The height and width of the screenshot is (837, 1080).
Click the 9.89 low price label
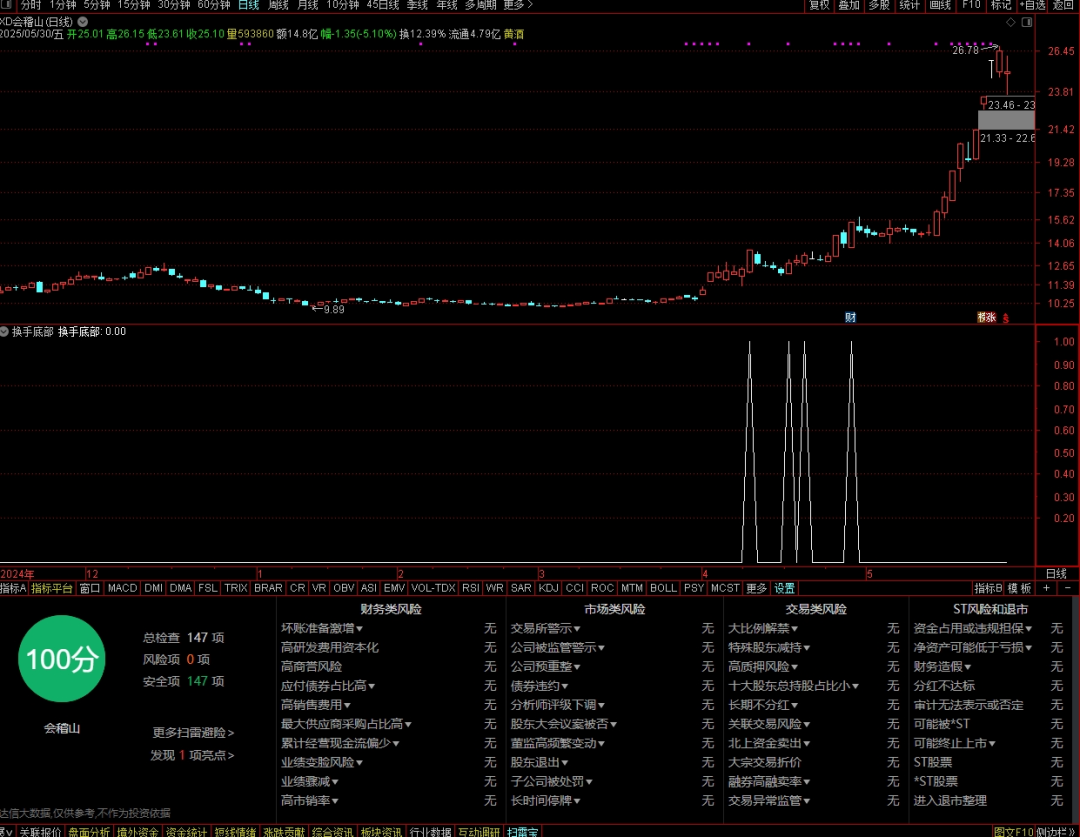point(334,309)
